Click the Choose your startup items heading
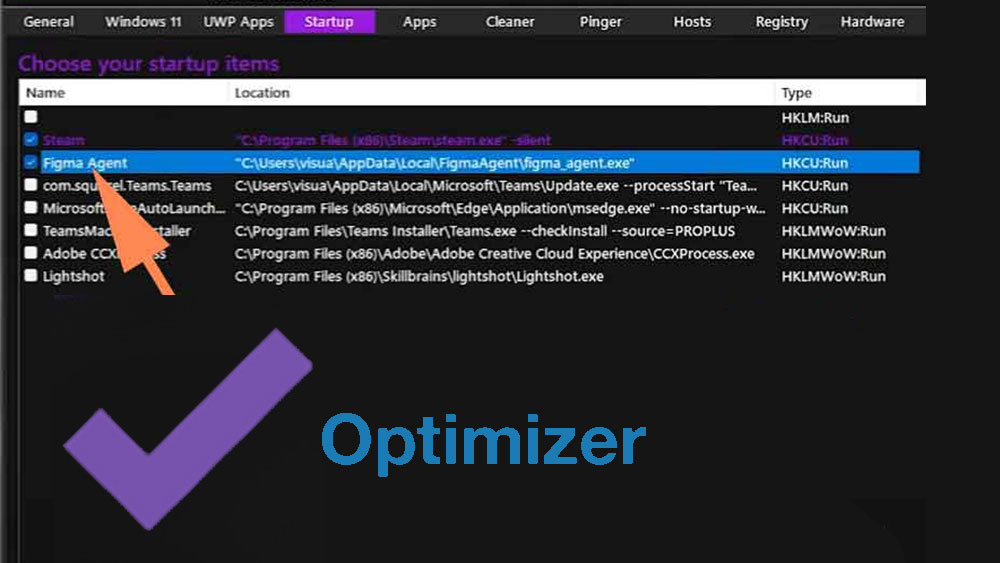Viewport: 1000px width, 563px height. pyautogui.click(x=149, y=64)
